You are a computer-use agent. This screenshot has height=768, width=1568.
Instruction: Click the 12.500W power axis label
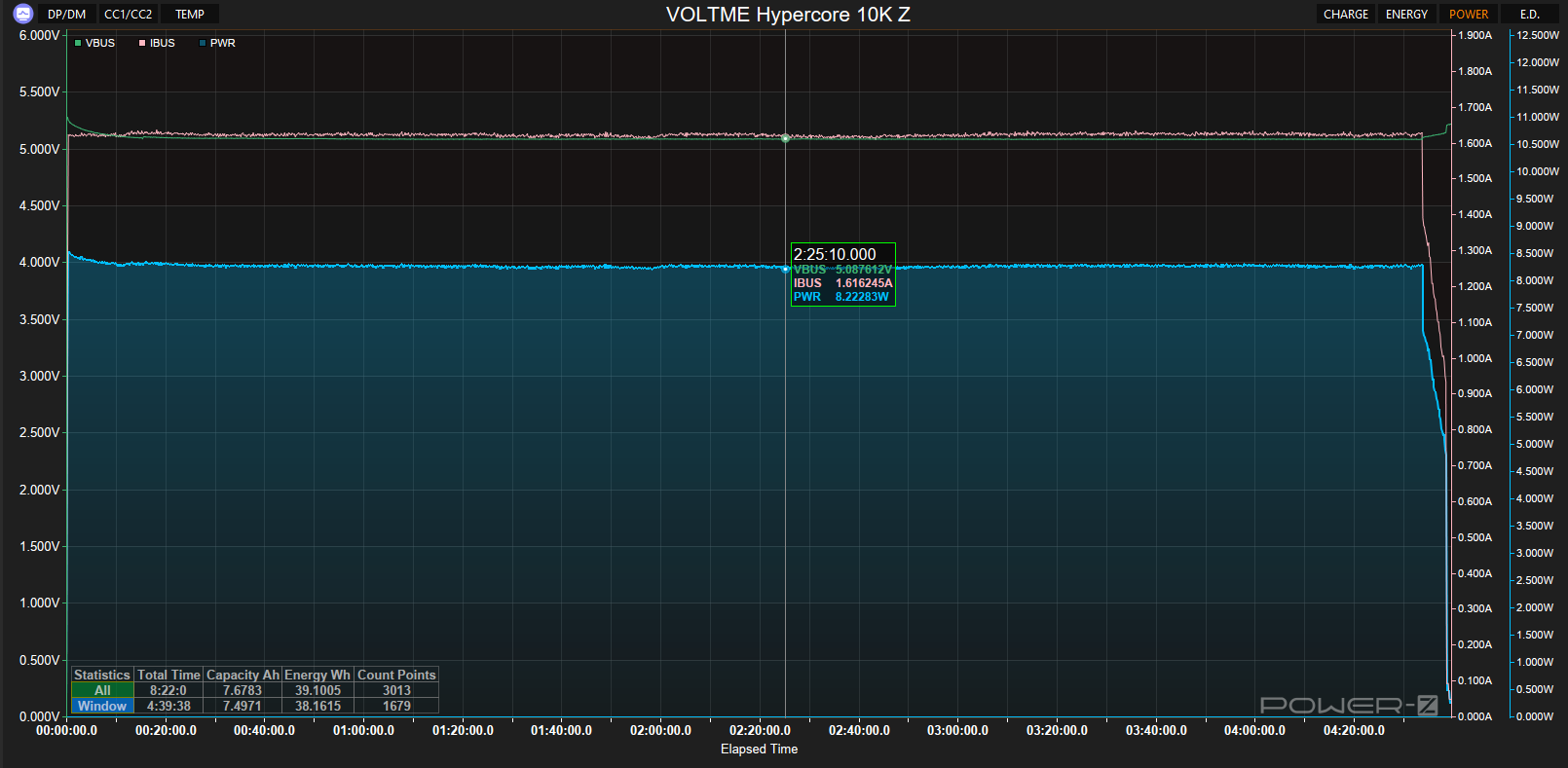pos(1538,35)
